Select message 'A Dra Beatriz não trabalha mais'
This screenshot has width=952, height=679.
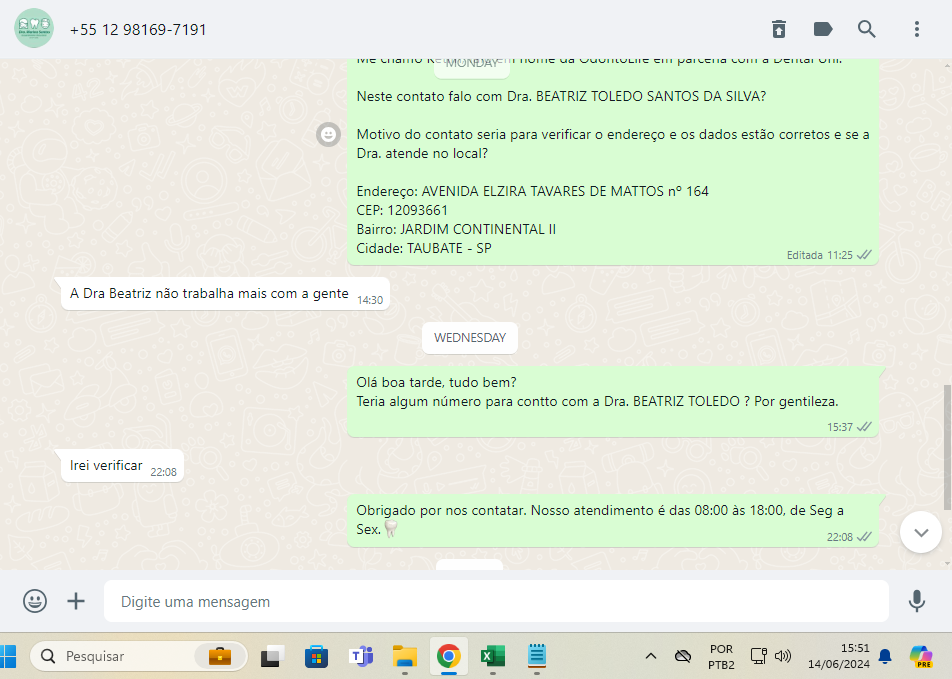(225, 294)
